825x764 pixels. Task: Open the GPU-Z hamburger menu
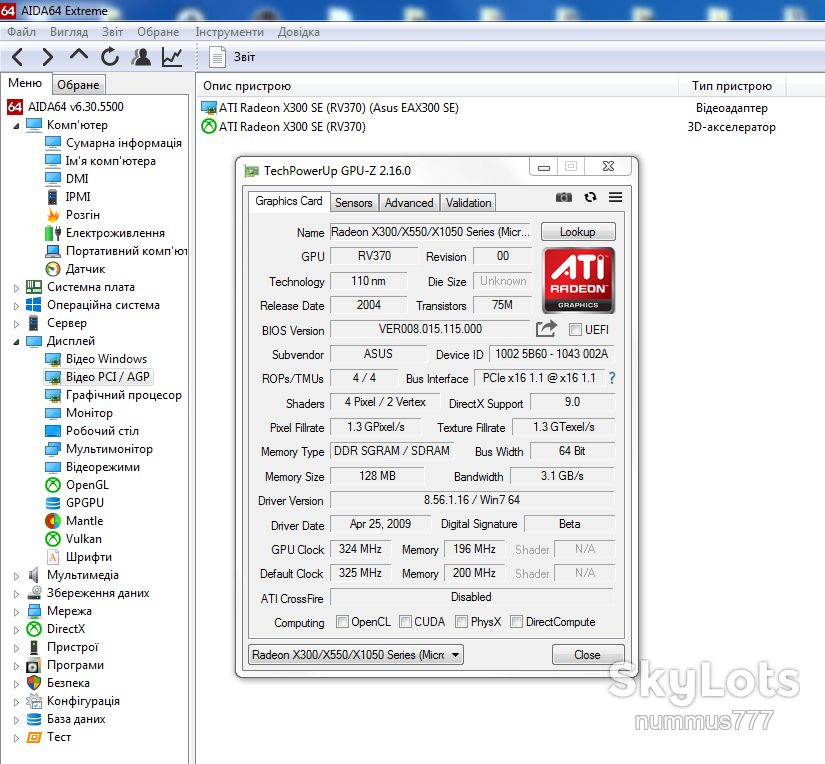pyautogui.click(x=615, y=197)
